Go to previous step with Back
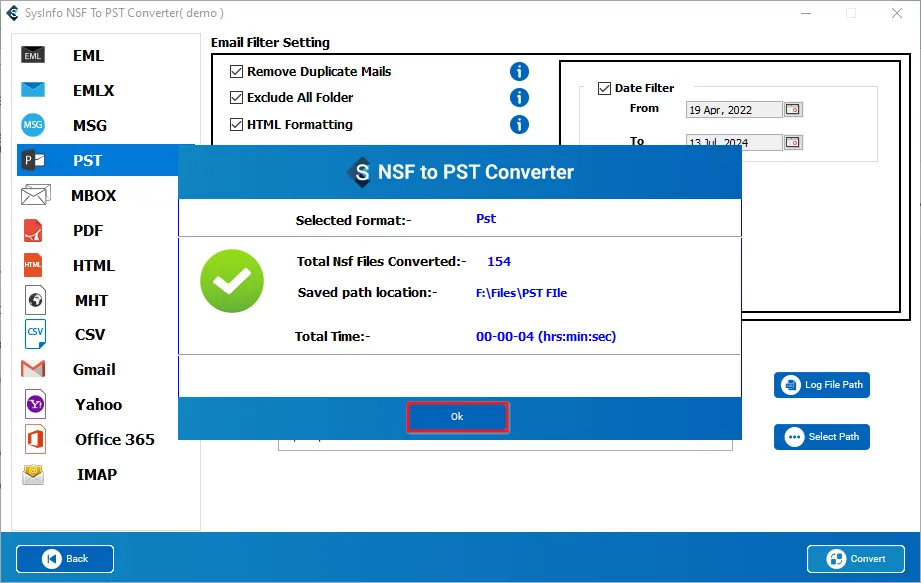This screenshot has width=921, height=583. click(65, 558)
